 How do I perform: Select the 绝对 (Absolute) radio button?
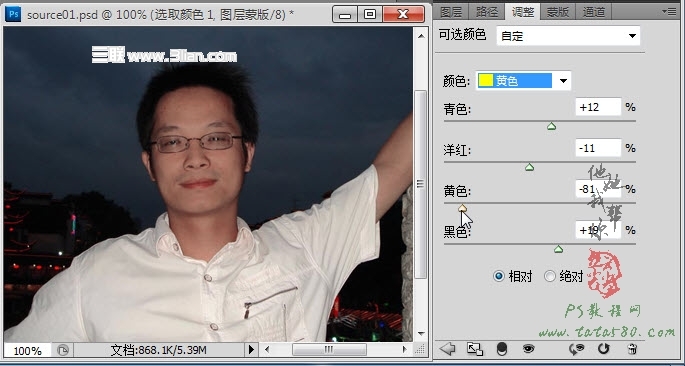click(550, 276)
